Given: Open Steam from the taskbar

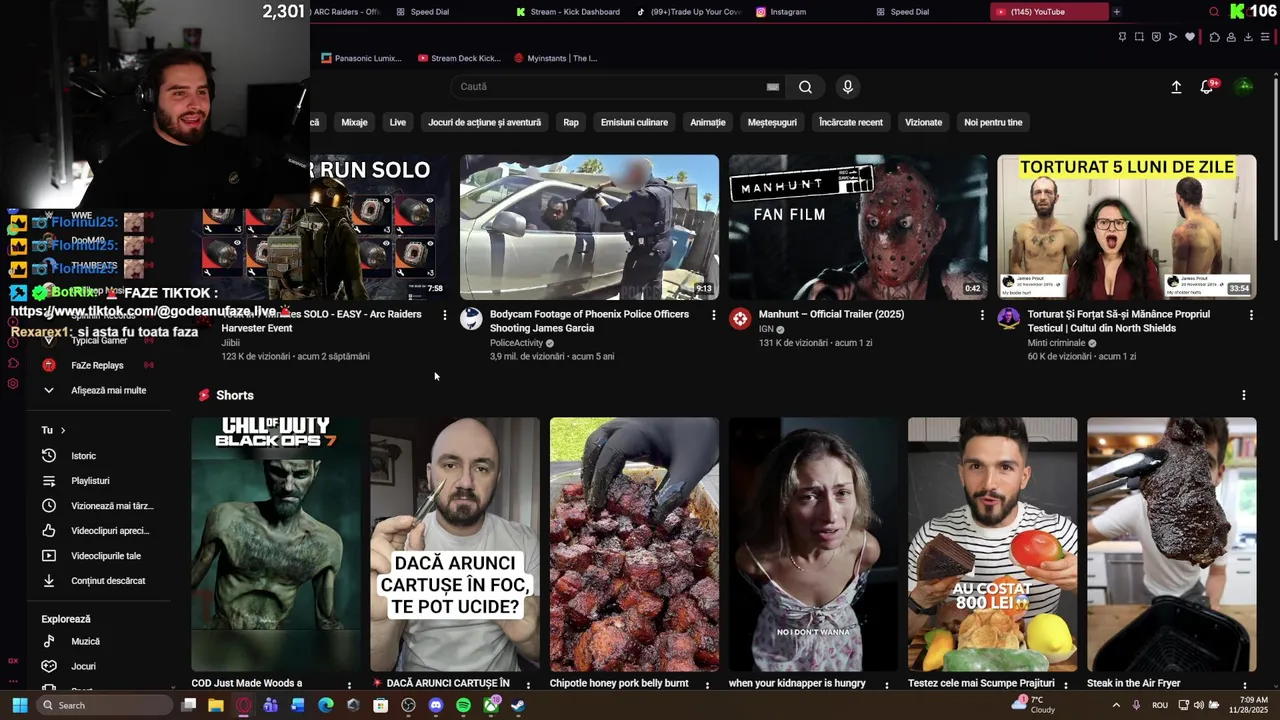Looking at the screenshot, I should (x=517, y=705).
